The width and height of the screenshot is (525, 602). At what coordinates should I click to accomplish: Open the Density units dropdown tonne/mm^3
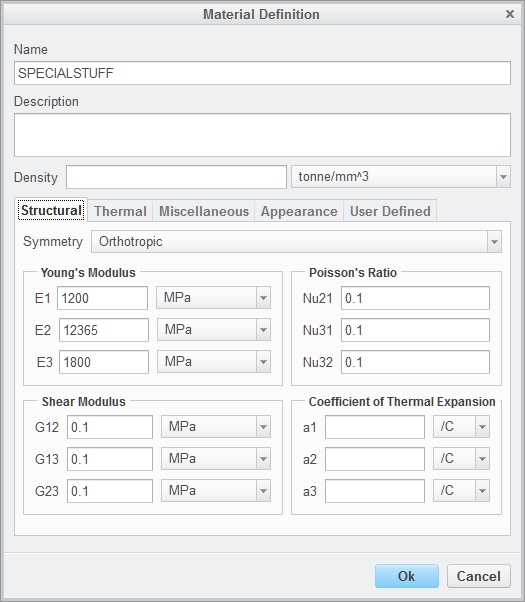point(401,177)
